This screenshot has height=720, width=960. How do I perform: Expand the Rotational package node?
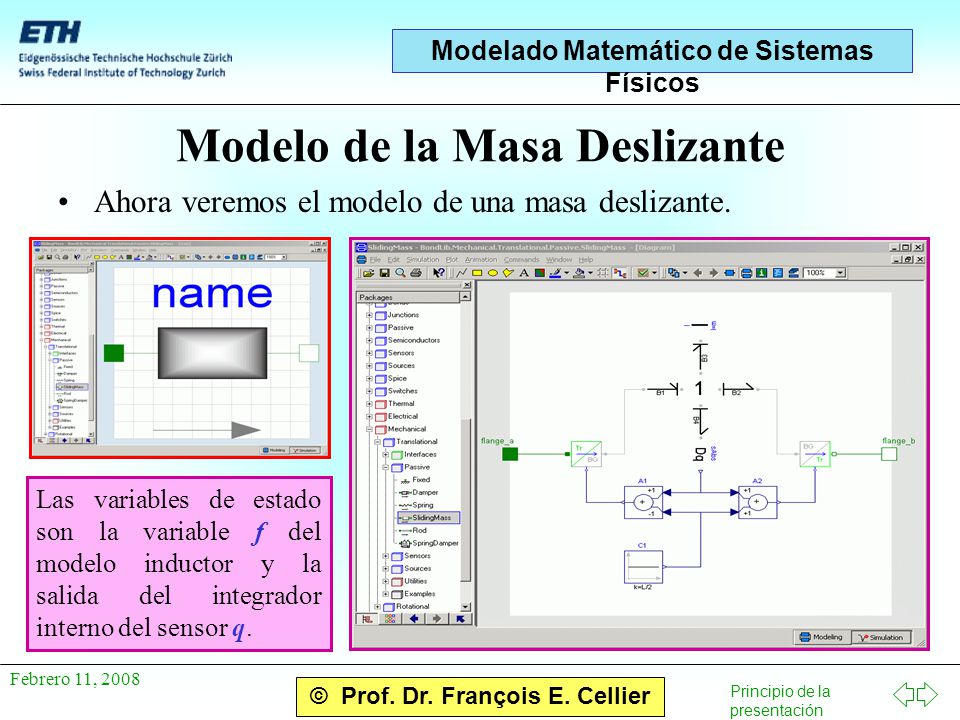378,607
